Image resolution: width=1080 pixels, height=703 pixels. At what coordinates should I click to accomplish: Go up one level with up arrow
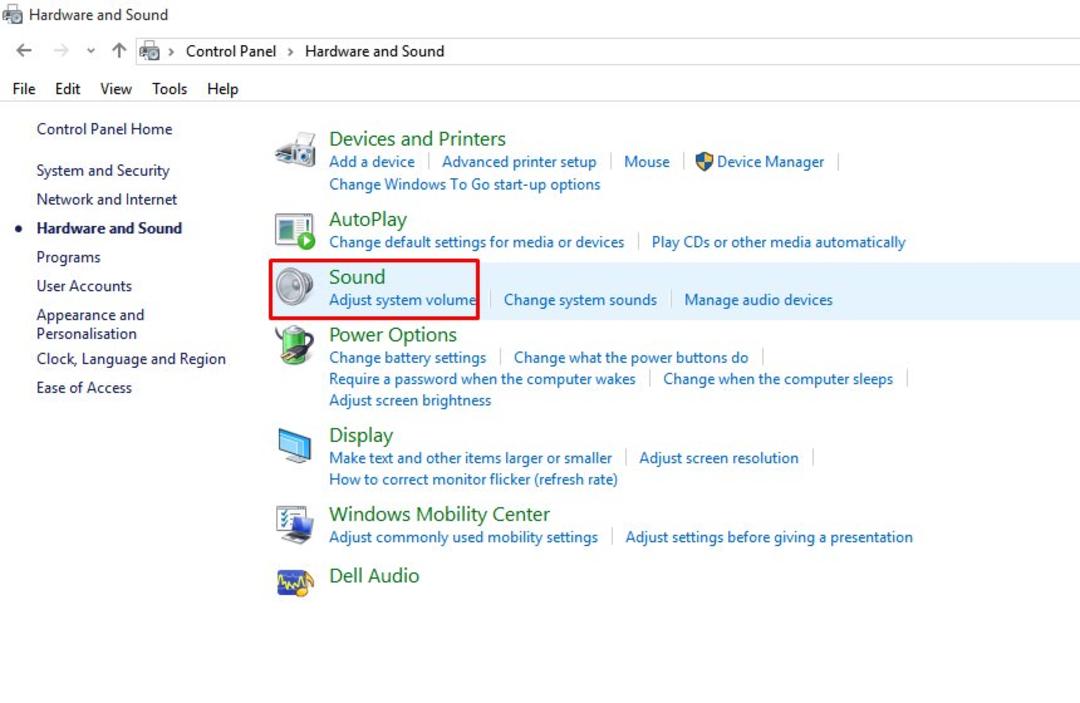(119, 50)
